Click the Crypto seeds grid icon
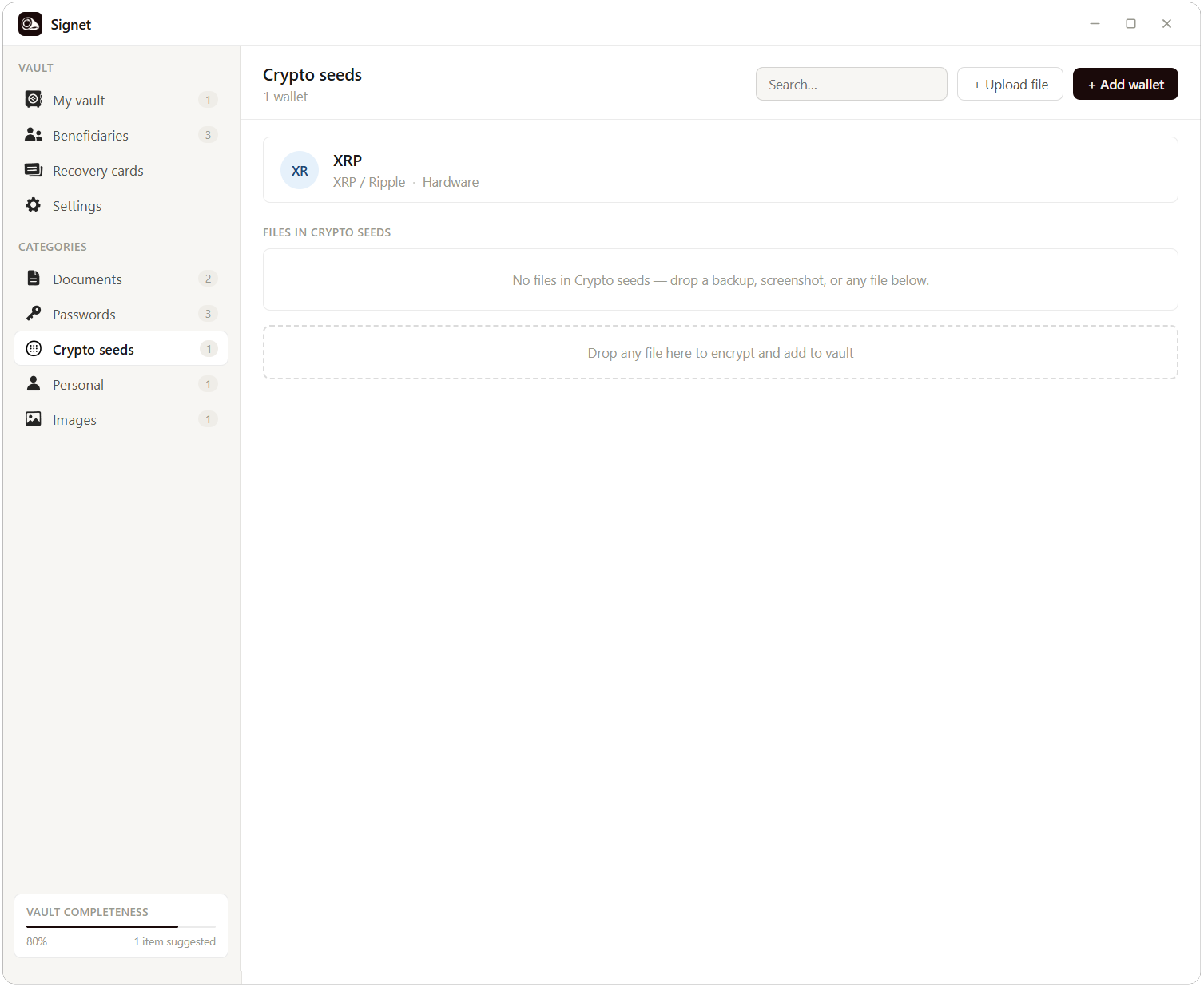The width and height of the screenshot is (1204, 987). [34, 349]
